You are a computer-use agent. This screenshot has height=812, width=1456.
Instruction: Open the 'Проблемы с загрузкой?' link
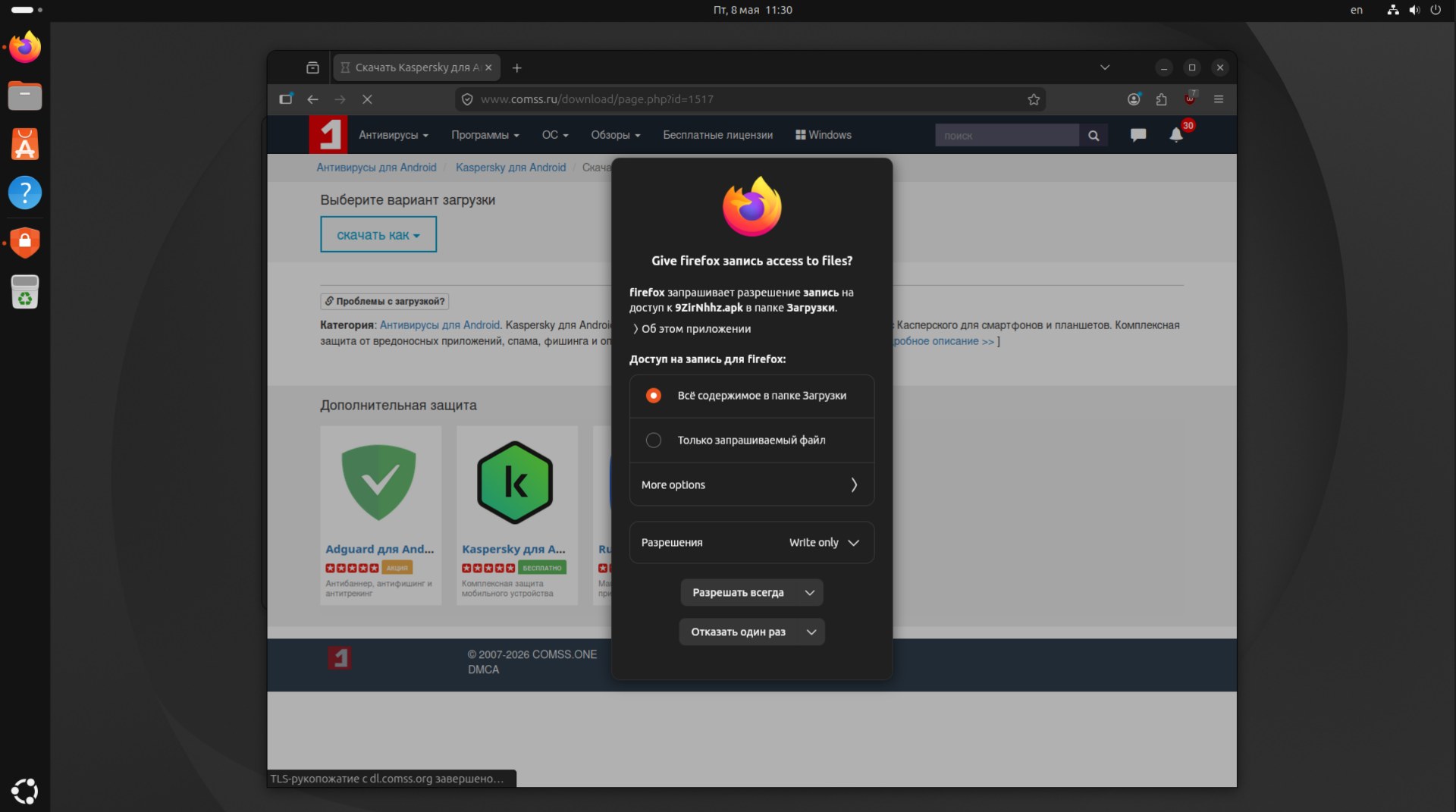coord(384,302)
